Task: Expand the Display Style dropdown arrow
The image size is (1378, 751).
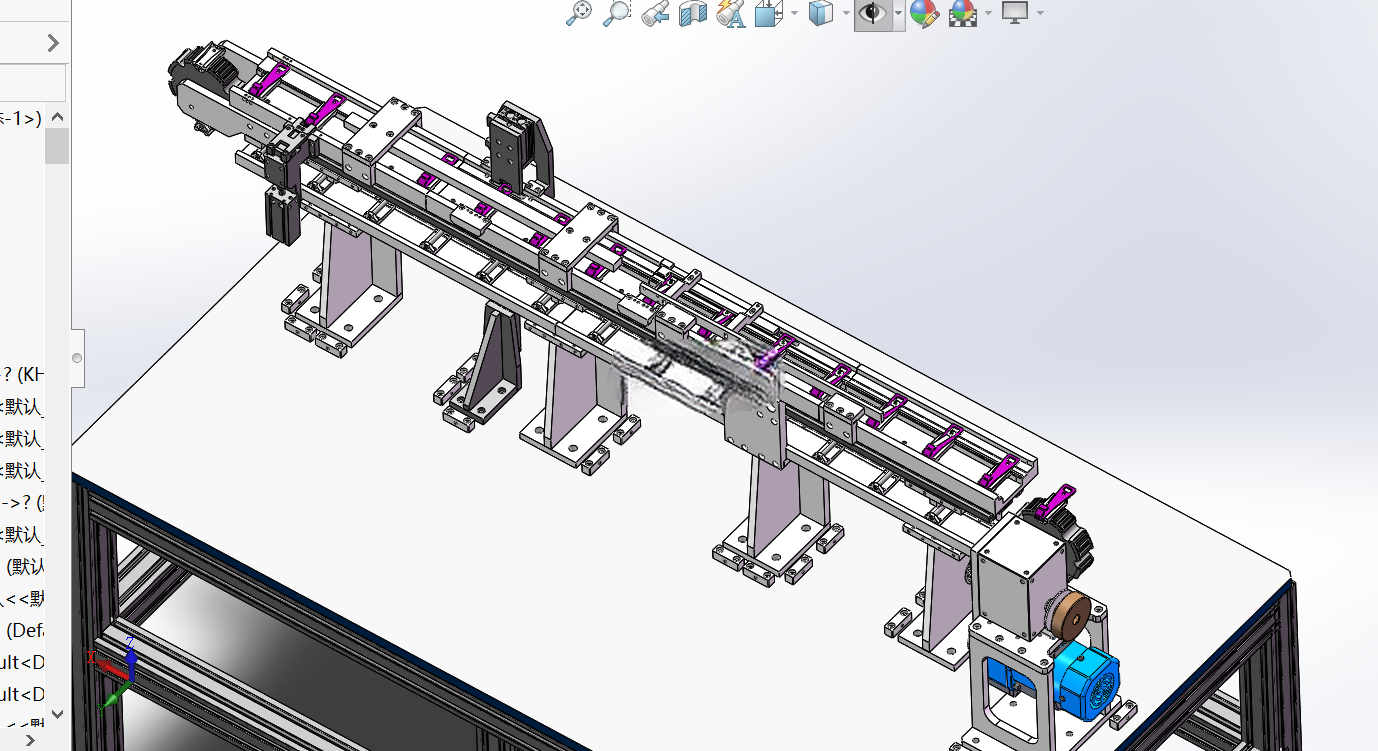Action: pyautogui.click(x=846, y=13)
